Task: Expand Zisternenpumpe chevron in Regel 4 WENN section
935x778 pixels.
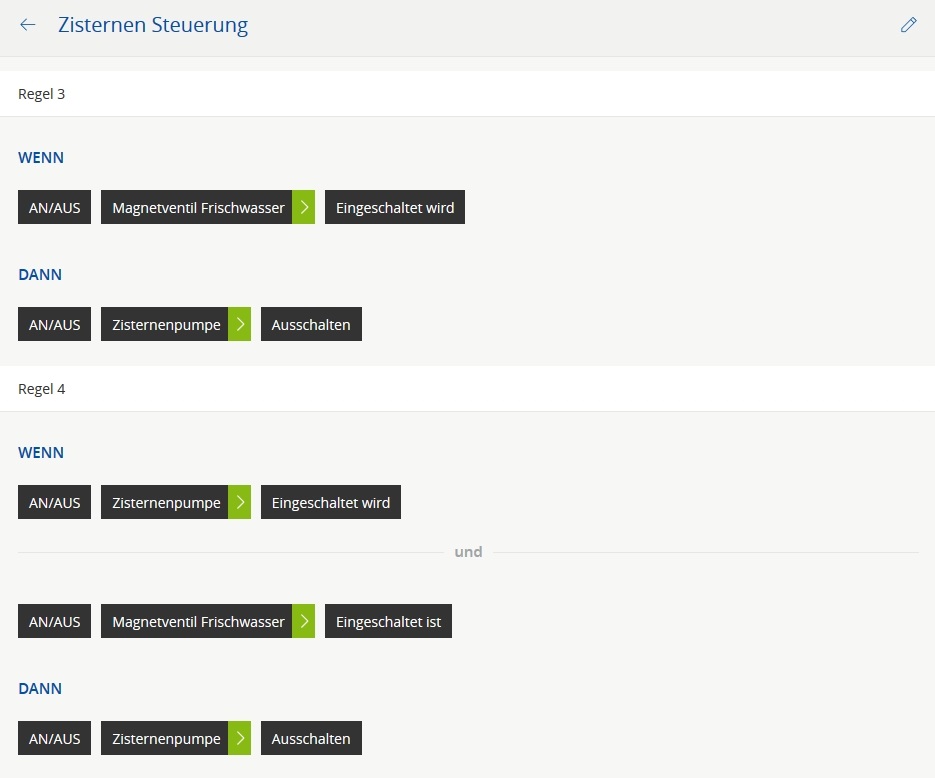Action: coord(240,503)
